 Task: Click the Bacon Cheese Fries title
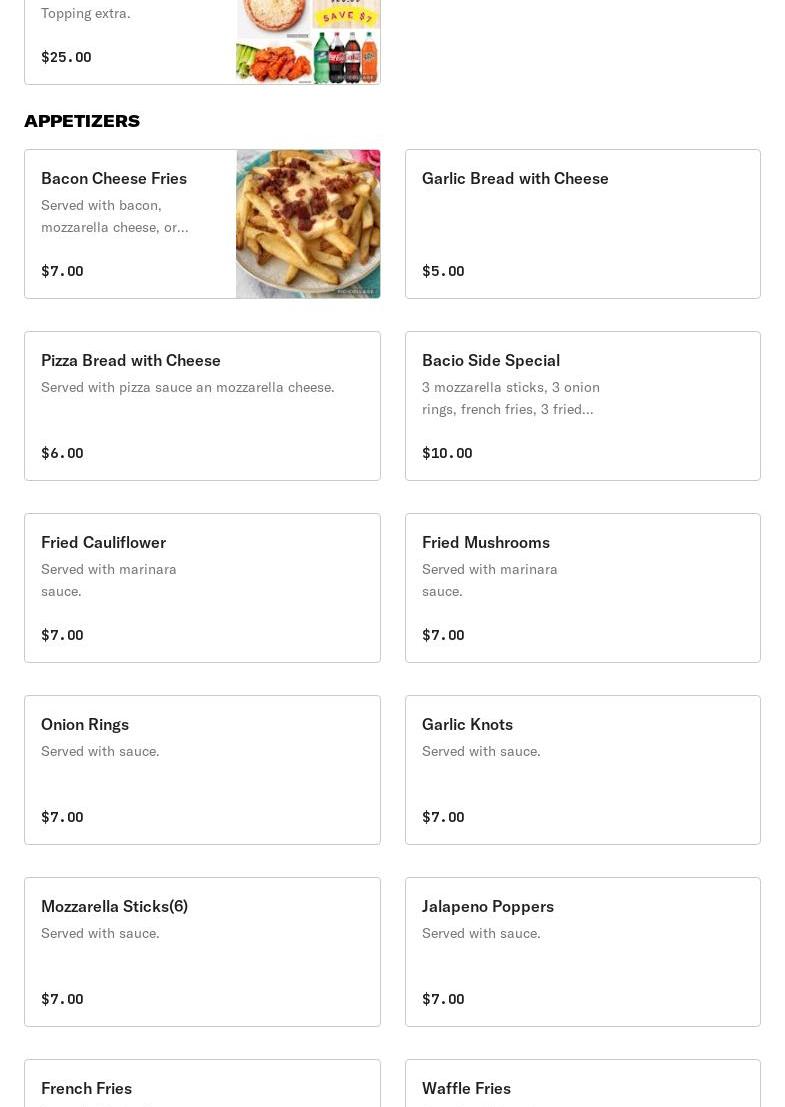[114, 179]
